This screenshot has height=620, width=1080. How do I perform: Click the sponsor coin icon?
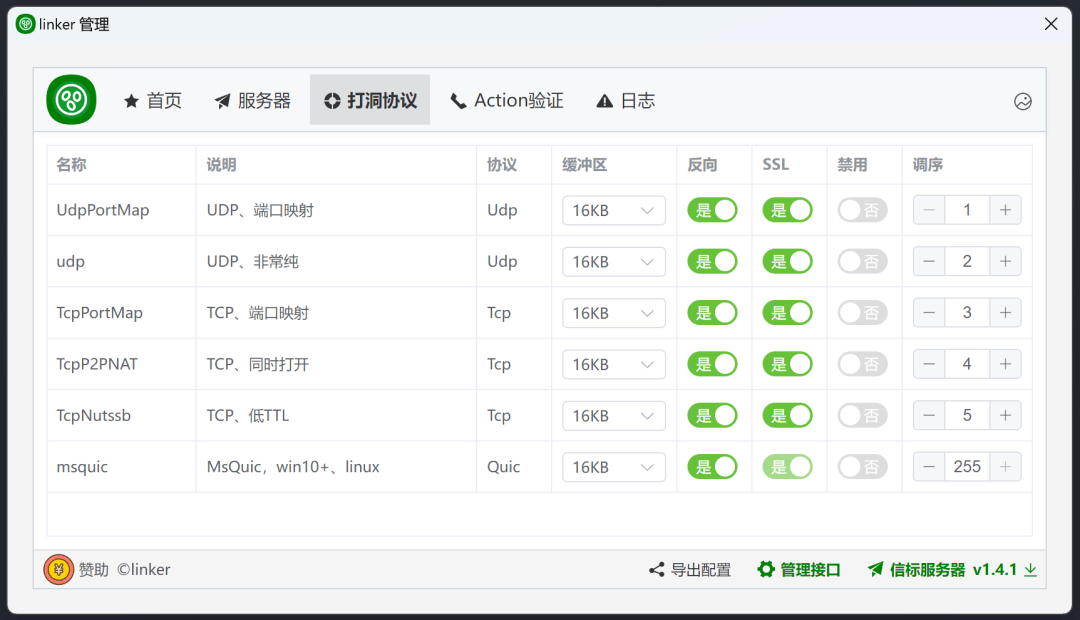coord(59,570)
